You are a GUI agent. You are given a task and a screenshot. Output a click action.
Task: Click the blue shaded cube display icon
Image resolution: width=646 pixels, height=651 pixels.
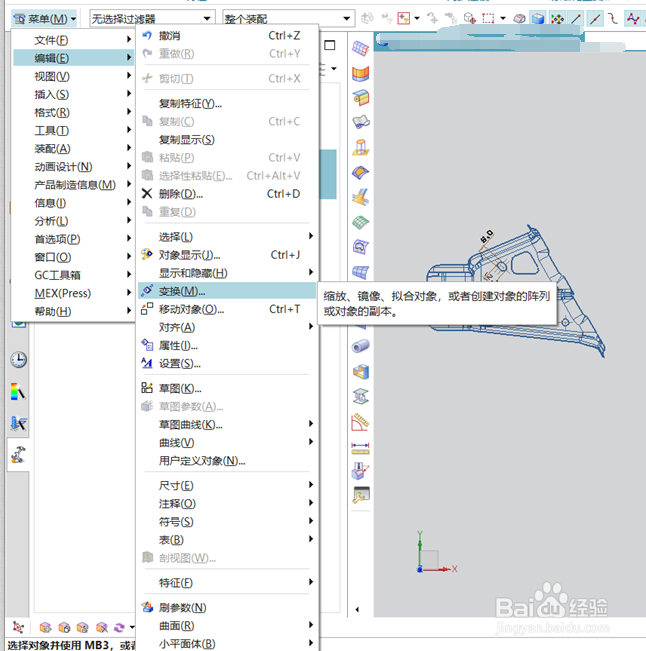tap(538, 19)
